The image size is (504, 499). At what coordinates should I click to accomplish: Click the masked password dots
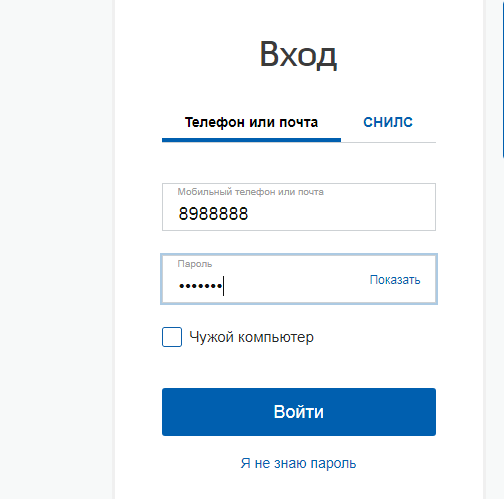tap(200, 286)
